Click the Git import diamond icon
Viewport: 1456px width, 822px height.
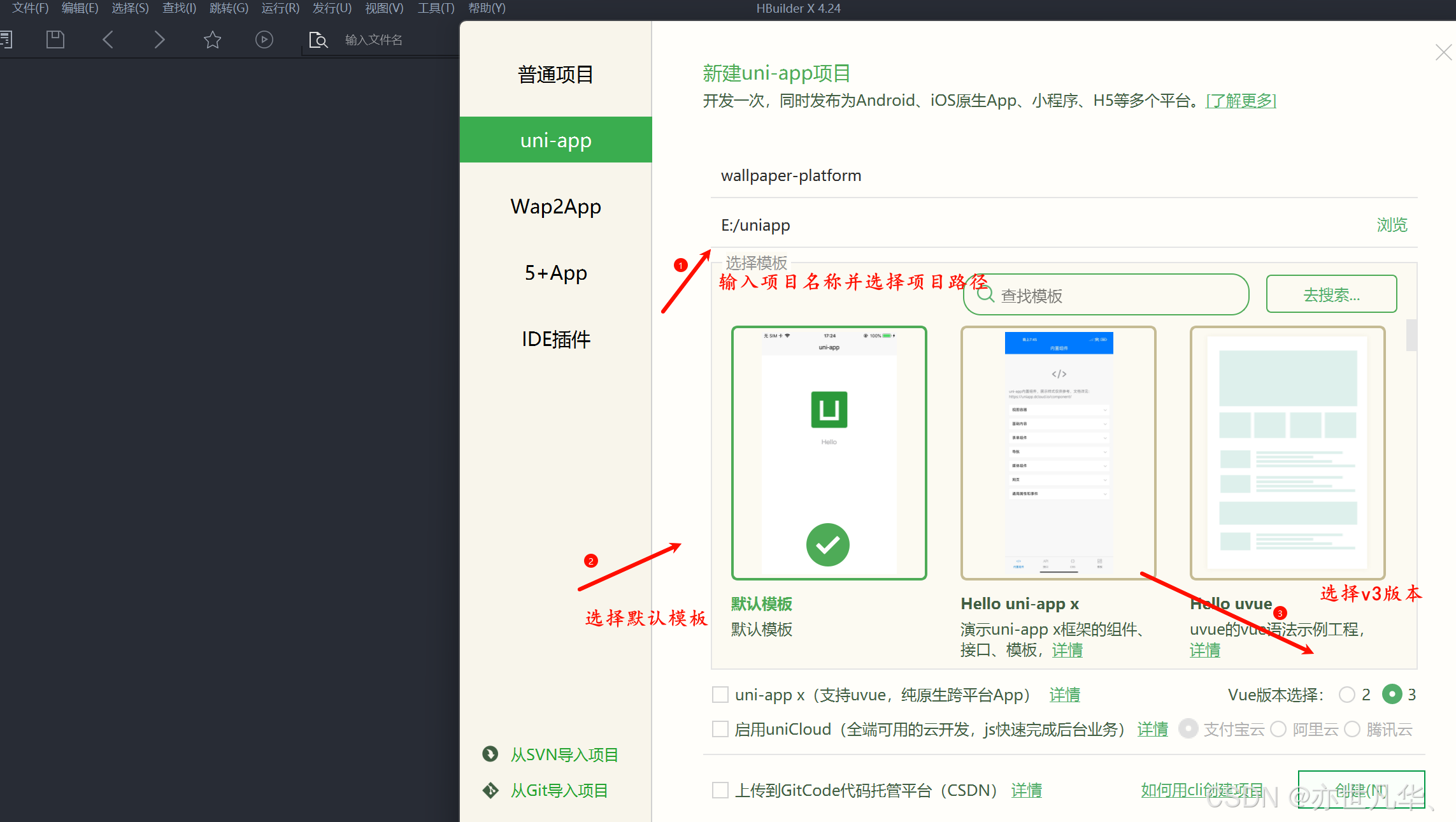coord(490,790)
